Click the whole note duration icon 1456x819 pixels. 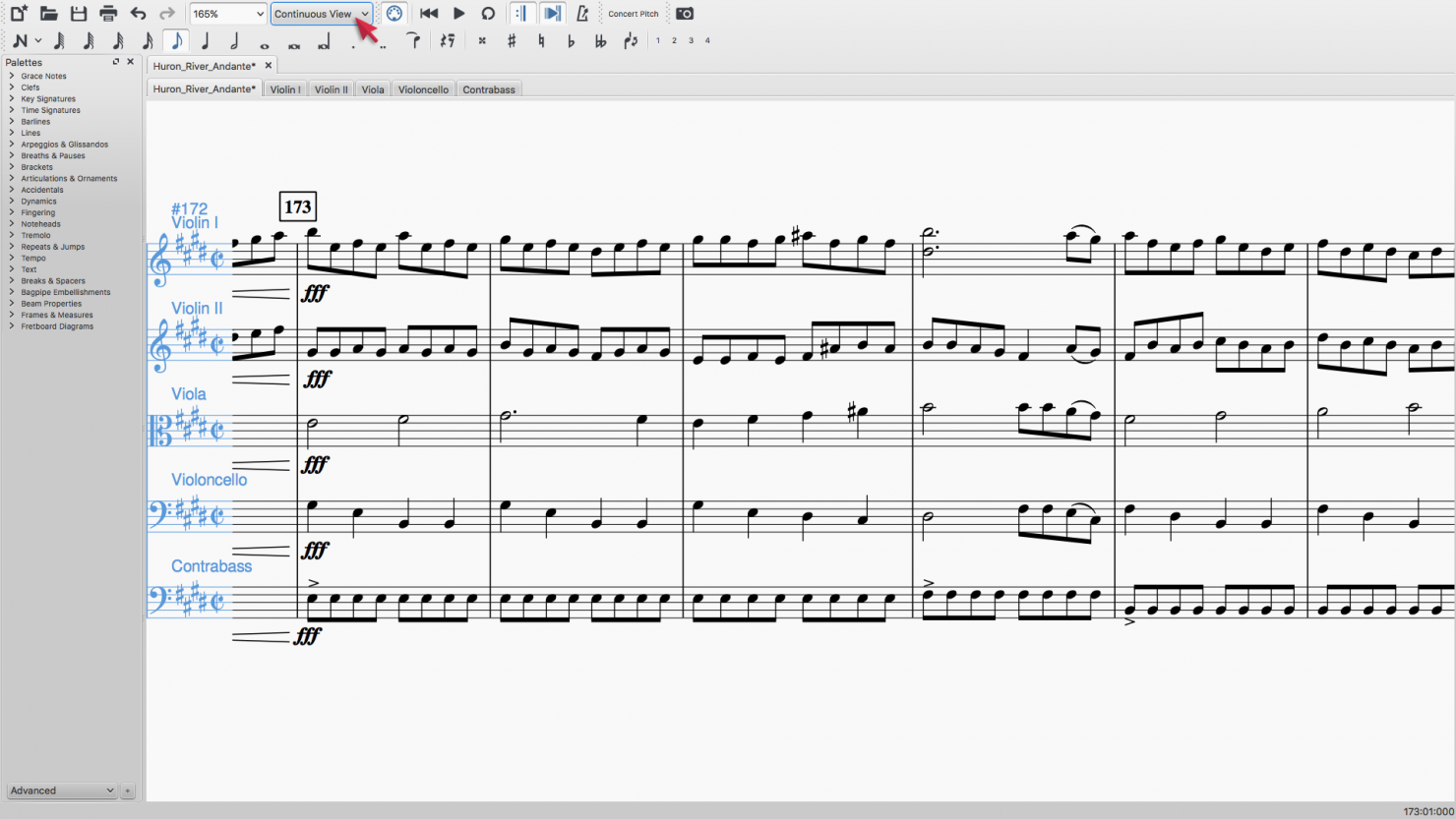coord(264,40)
